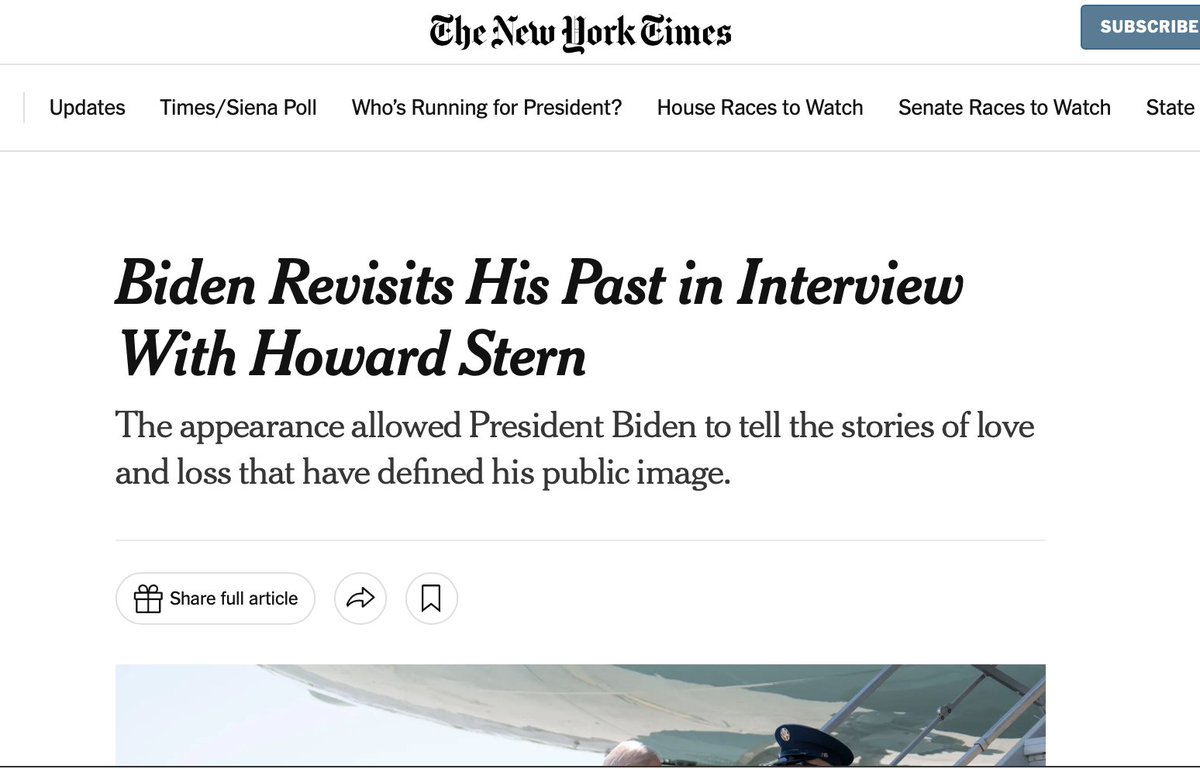Viewport: 1200px width, 769px height.
Task: Save article with the bookmark icon
Action: (431, 599)
